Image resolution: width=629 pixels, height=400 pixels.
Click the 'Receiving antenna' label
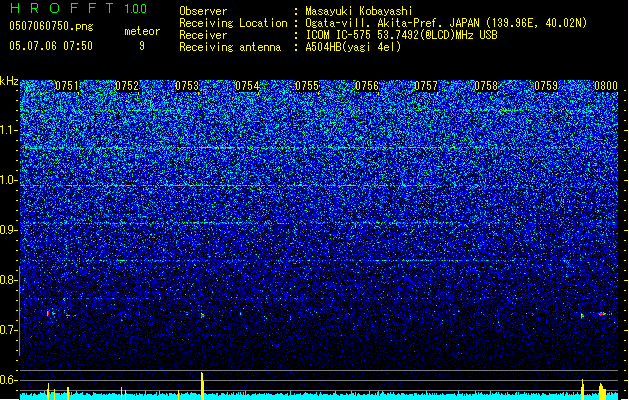(x=230, y=47)
